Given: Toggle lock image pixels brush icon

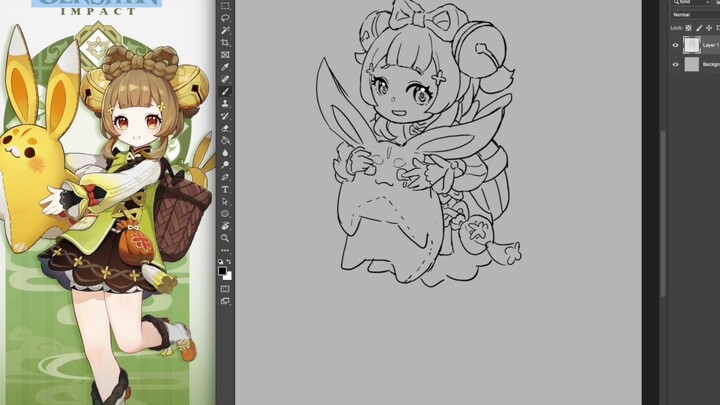Looking at the screenshot, I should tap(699, 28).
